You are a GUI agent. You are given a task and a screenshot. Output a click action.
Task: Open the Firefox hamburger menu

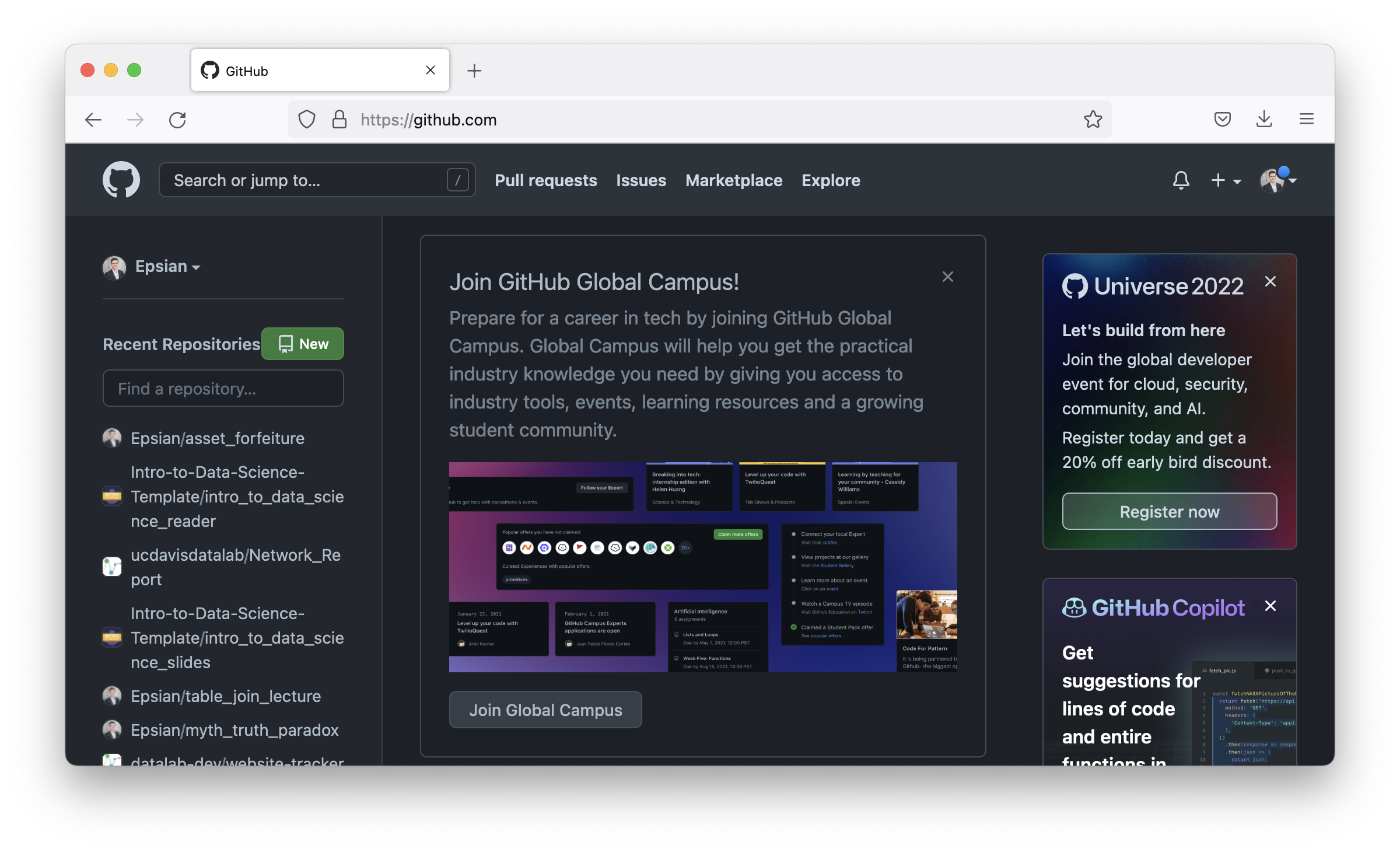[1306, 120]
